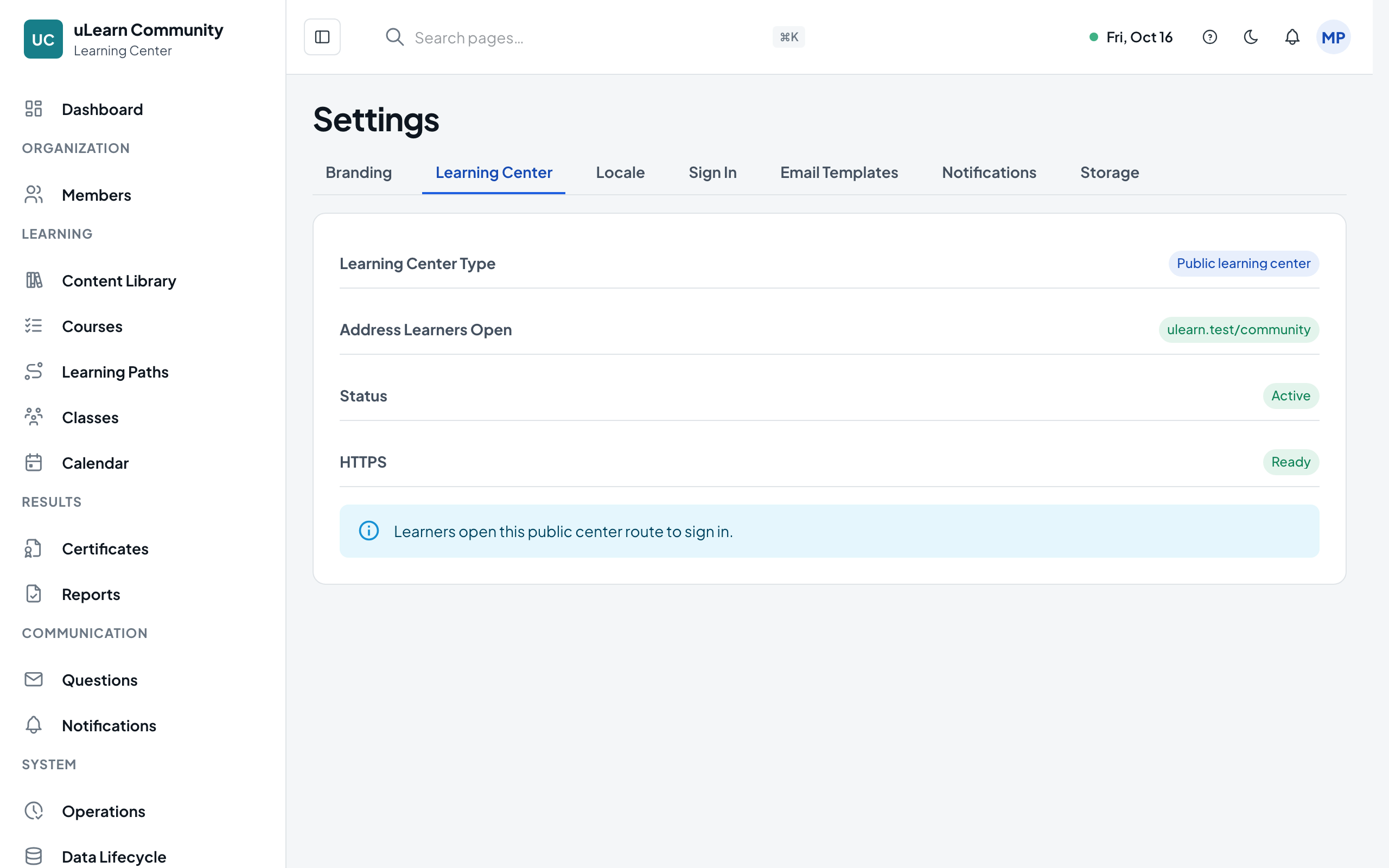Viewport: 1389px width, 868px height.
Task: Open the Content Library
Action: point(142,280)
